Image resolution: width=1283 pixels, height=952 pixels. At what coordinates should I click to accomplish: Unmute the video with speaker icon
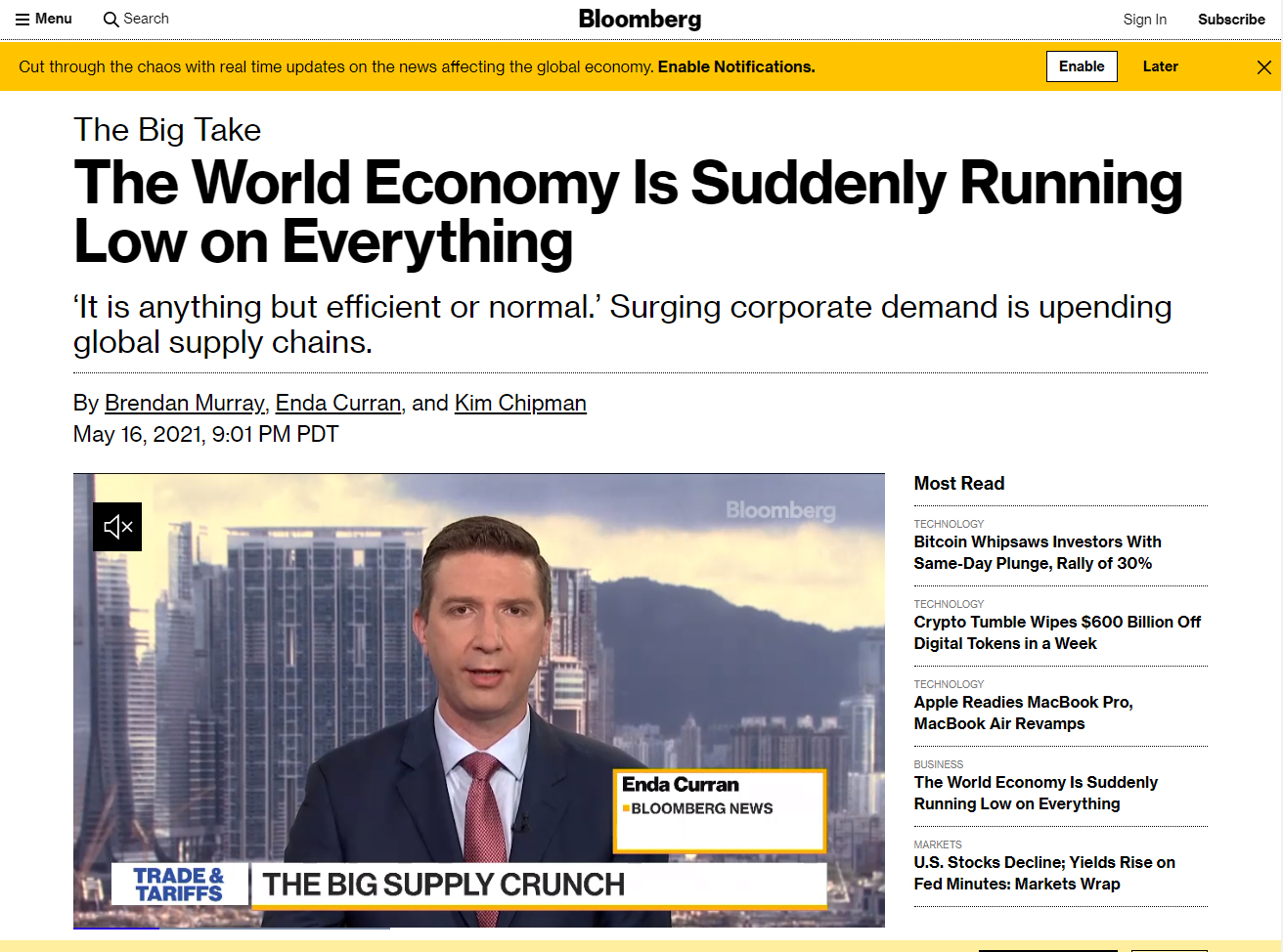[x=117, y=527]
